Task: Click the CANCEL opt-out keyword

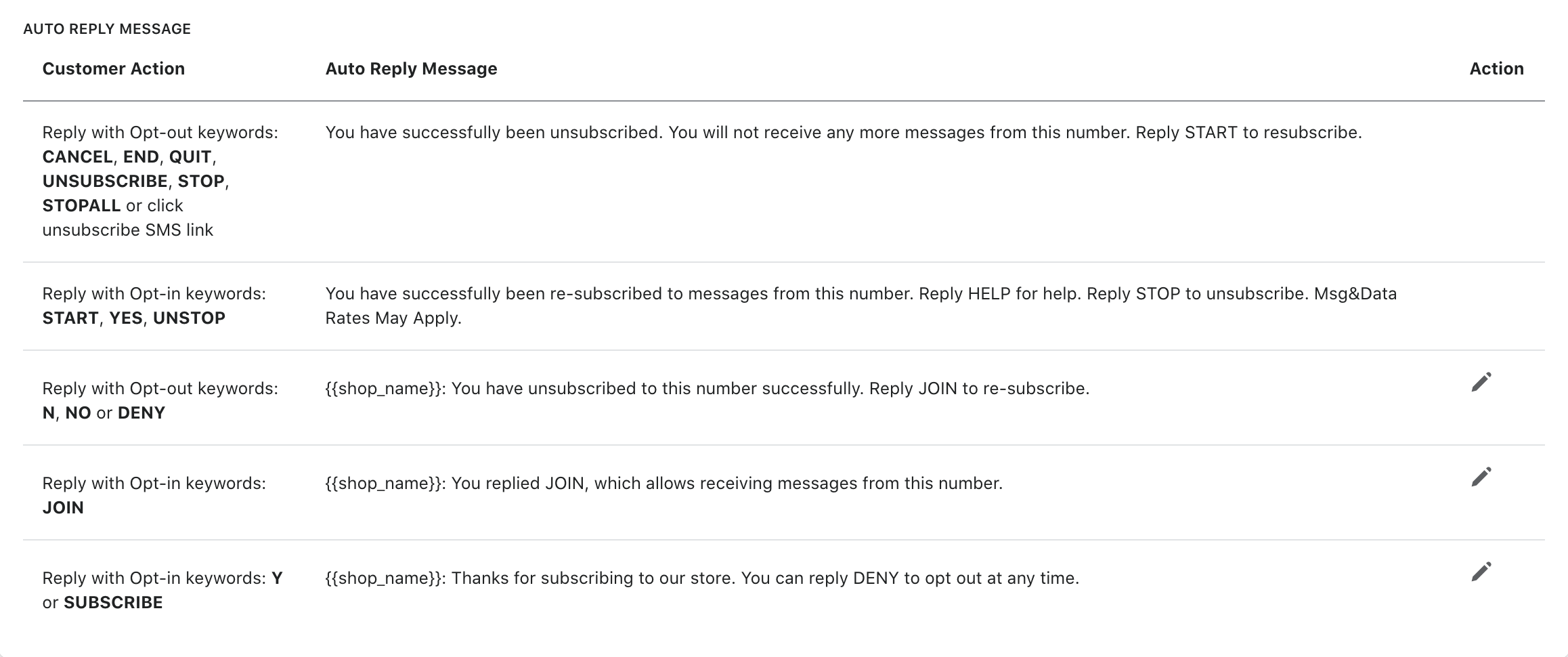Action: click(77, 156)
